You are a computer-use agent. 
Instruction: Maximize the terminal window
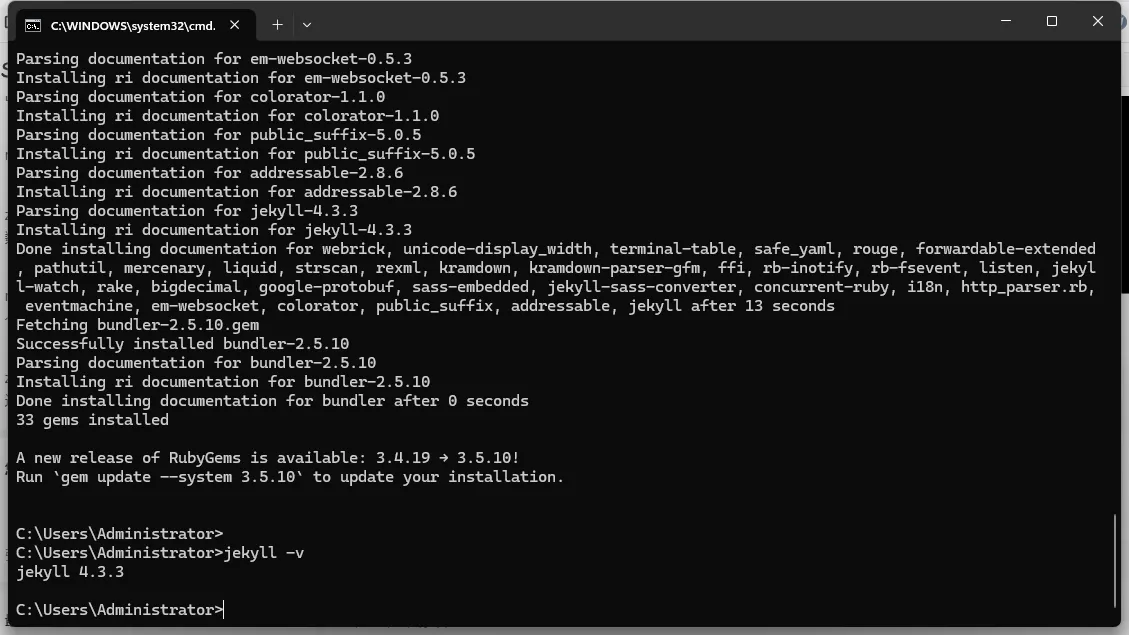1052,21
